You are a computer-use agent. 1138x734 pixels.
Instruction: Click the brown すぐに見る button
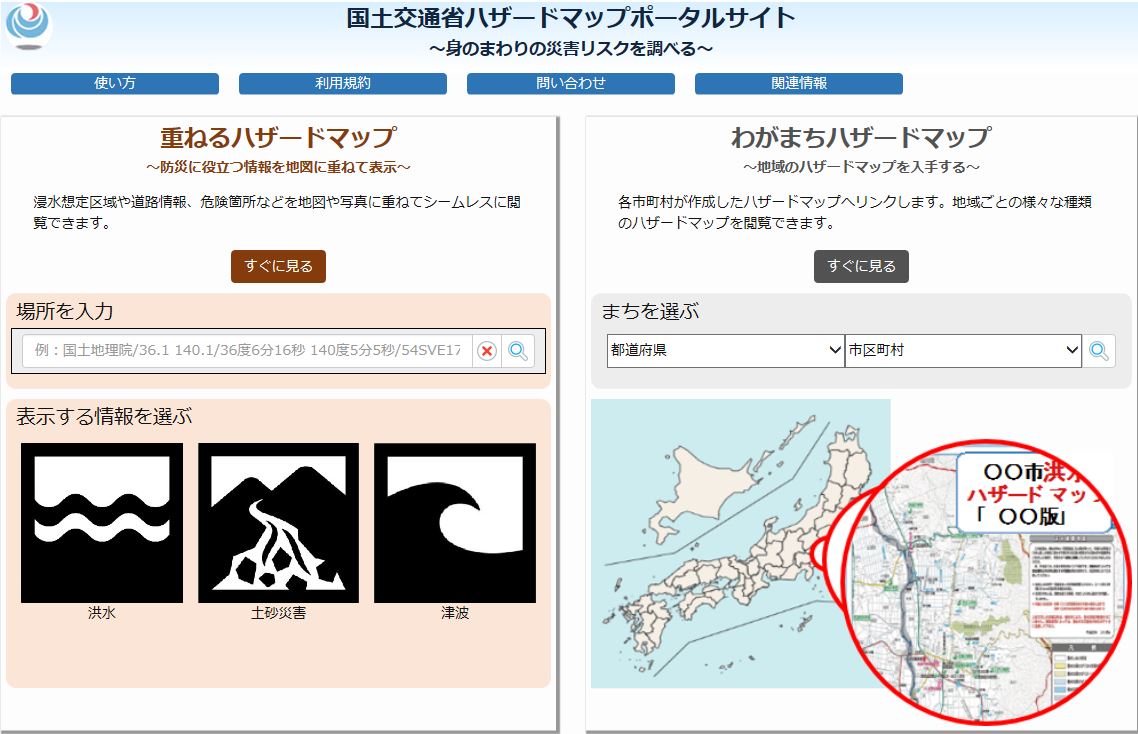[x=278, y=266]
